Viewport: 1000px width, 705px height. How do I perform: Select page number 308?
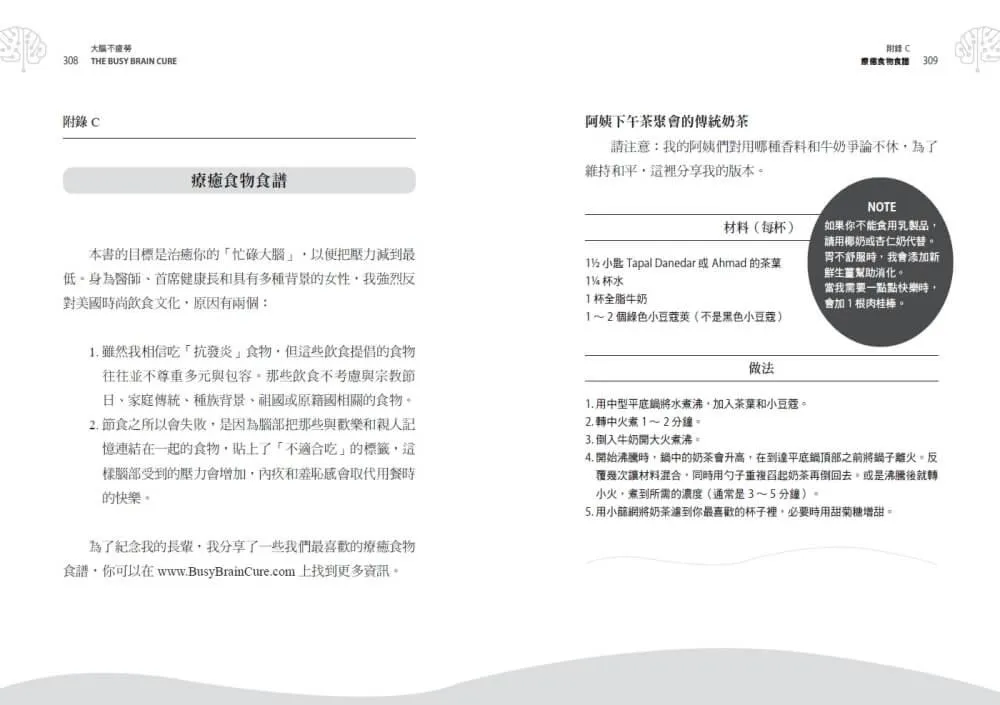point(70,61)
